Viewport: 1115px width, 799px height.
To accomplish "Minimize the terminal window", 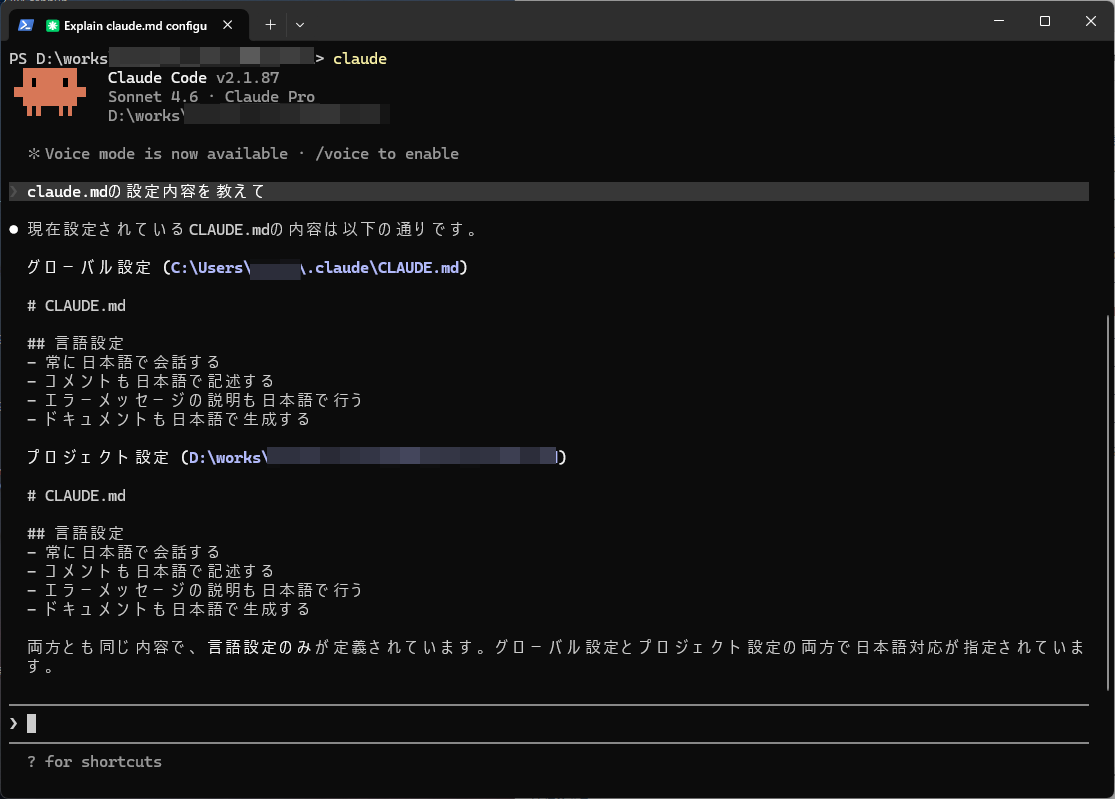I will tap(997, 21).
